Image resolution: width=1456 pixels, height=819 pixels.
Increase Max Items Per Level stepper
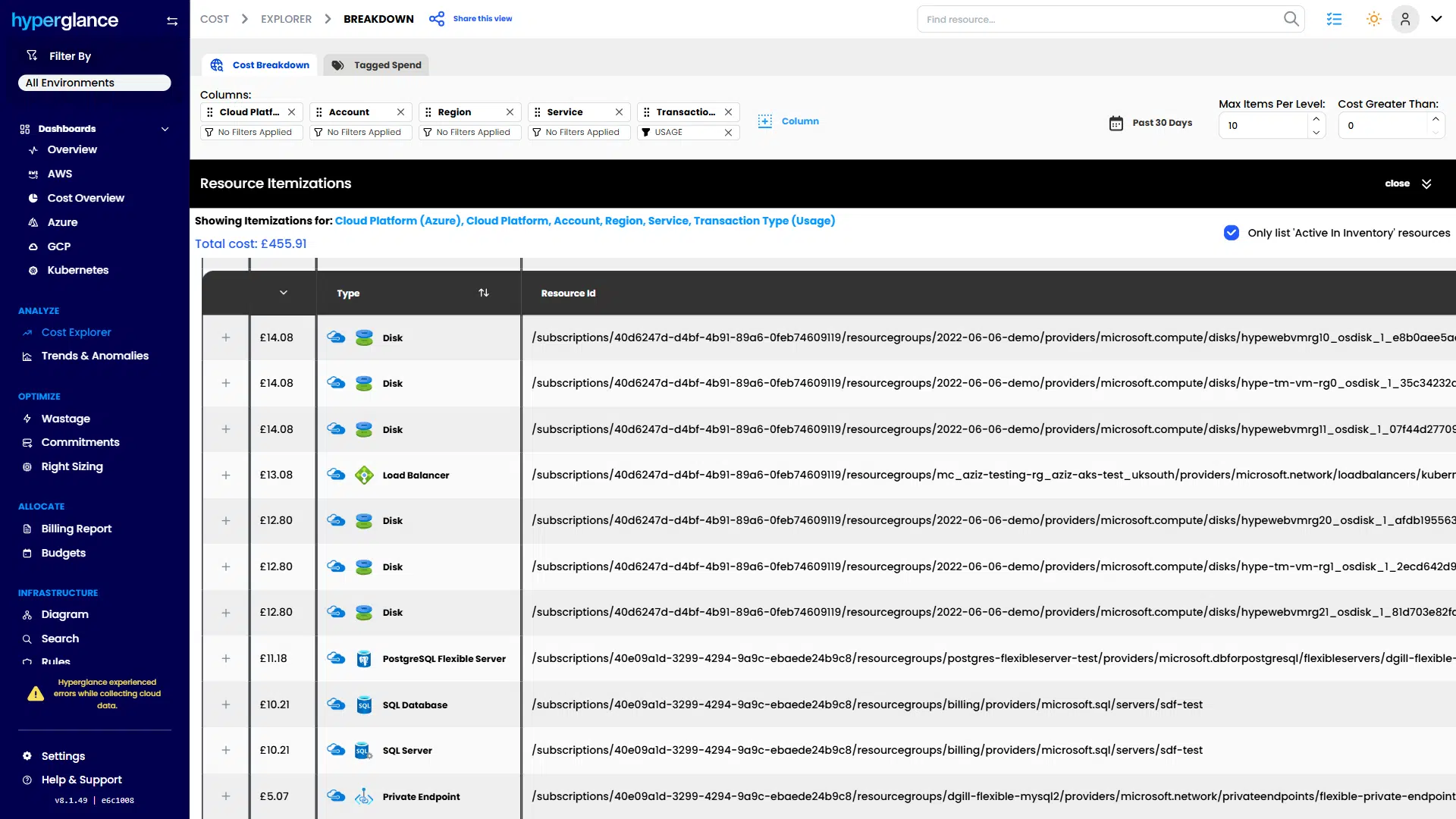(1316, 119)
